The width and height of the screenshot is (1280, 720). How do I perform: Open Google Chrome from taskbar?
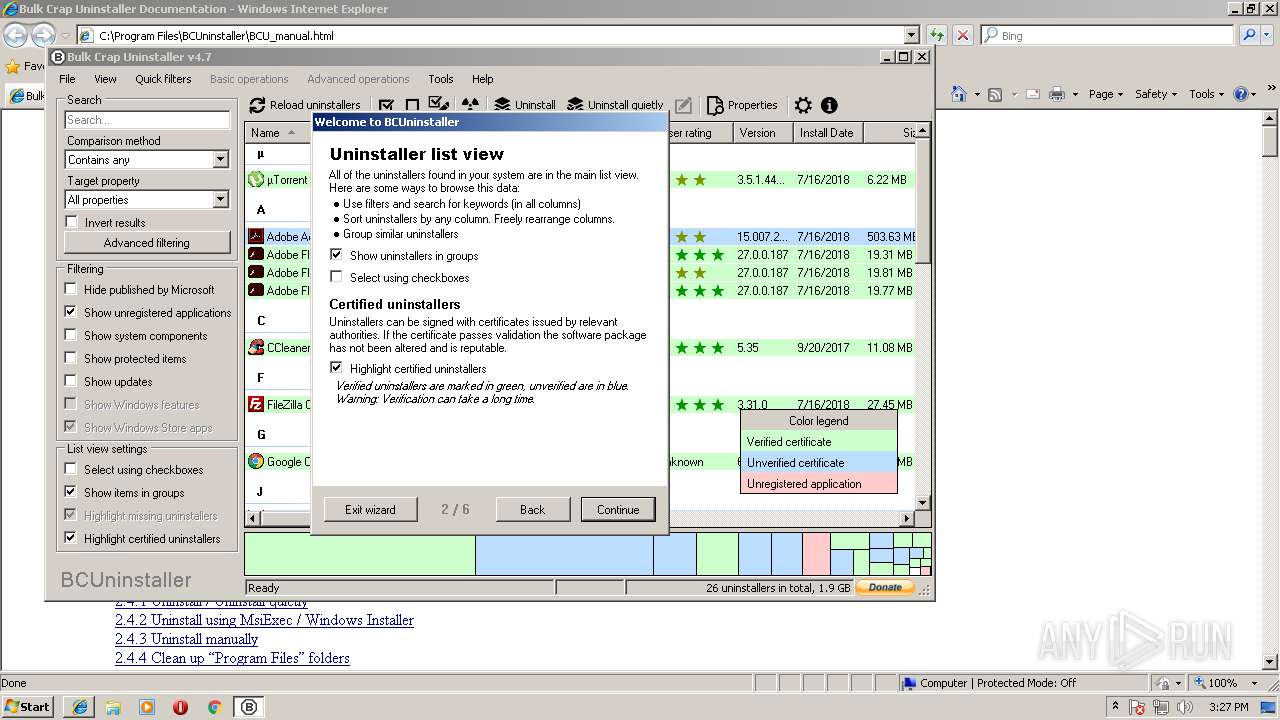click(214, 706)
